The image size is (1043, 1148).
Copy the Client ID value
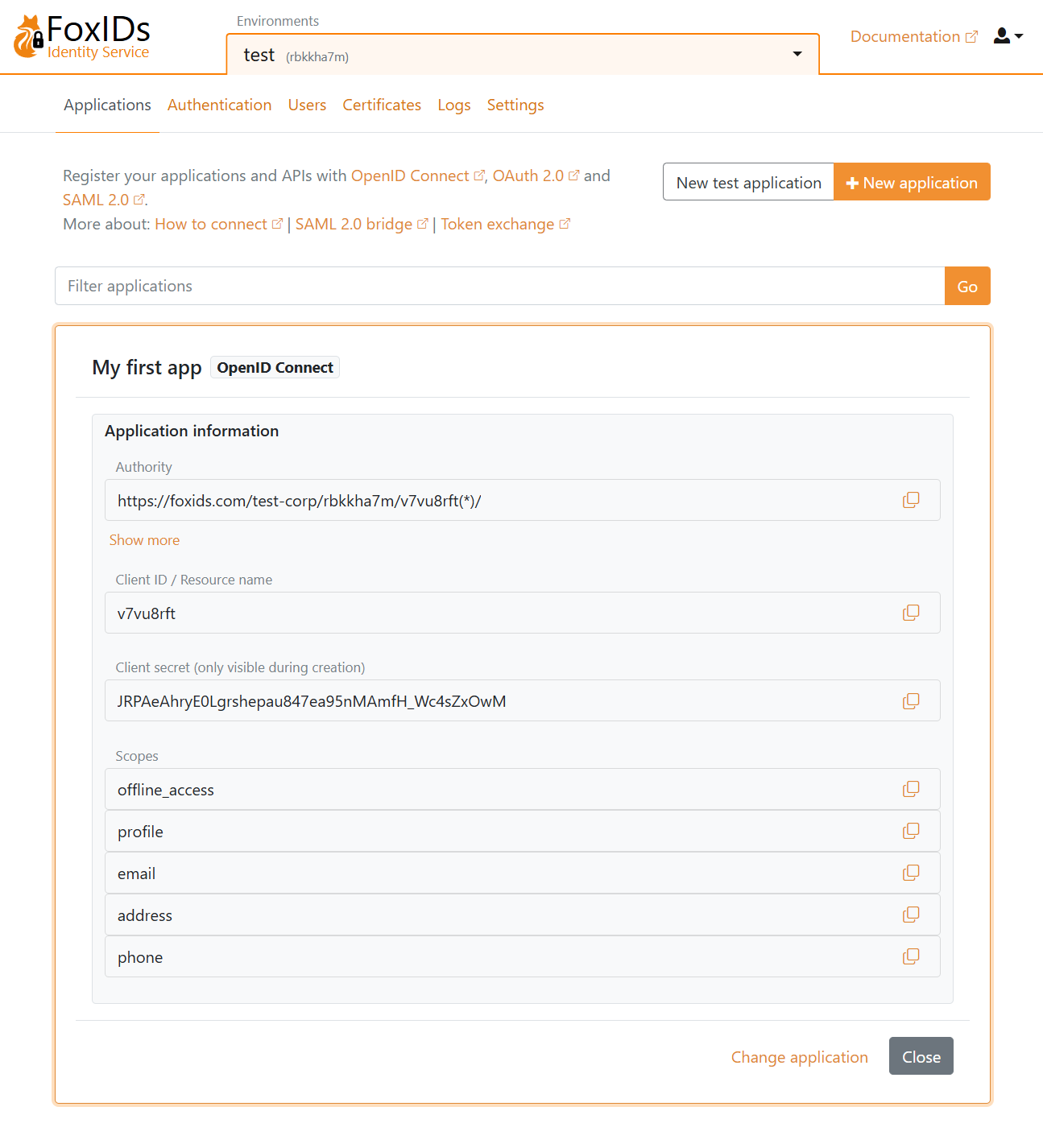click(911, 613)
